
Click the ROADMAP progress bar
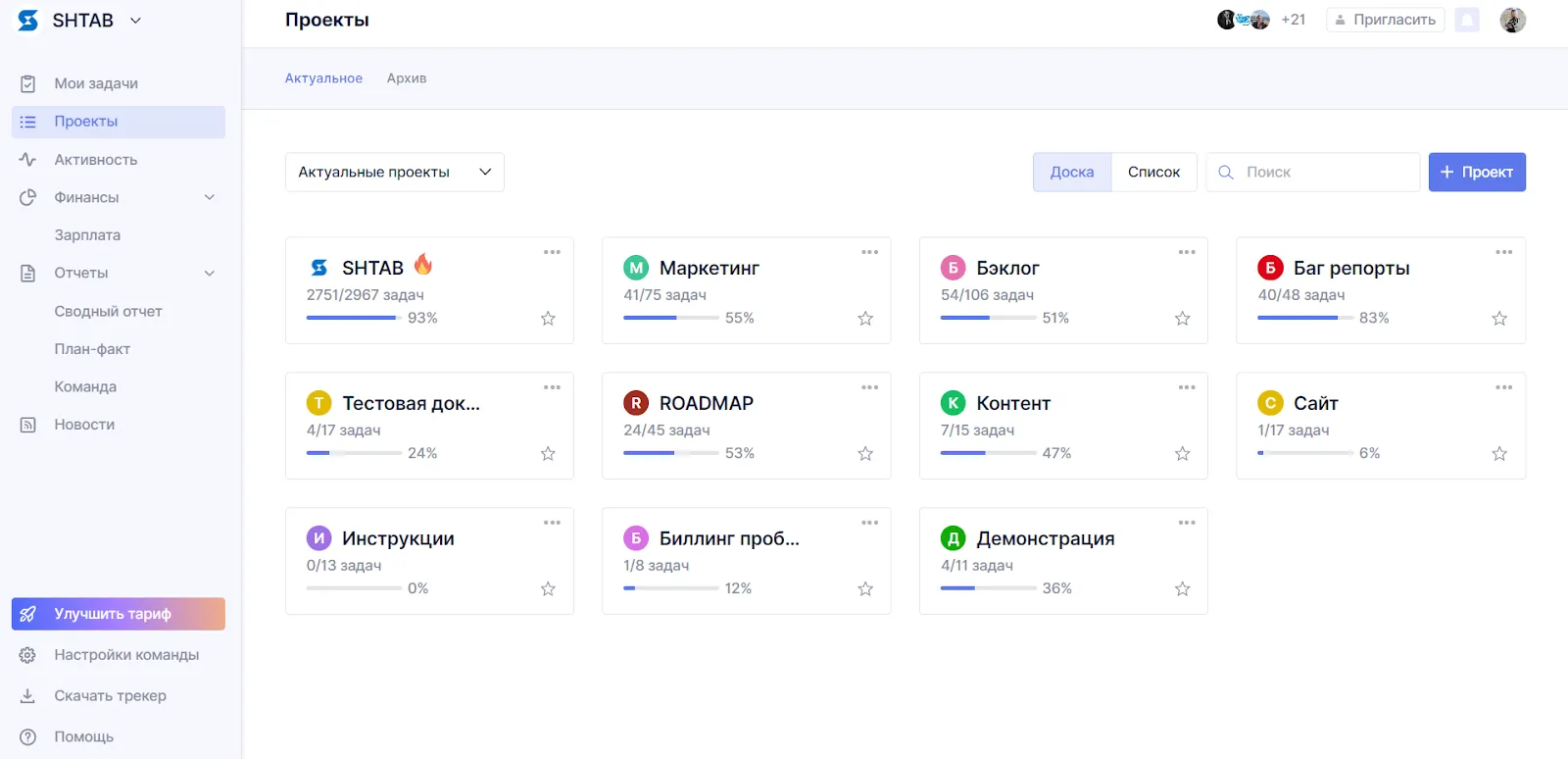(671, 453)
